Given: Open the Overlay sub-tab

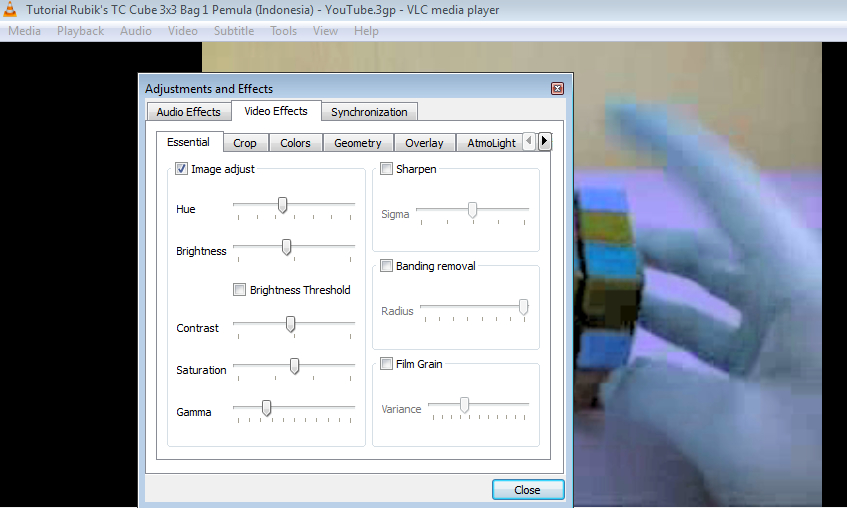Looking at the screenshot, I should click(x=424, y=143).
